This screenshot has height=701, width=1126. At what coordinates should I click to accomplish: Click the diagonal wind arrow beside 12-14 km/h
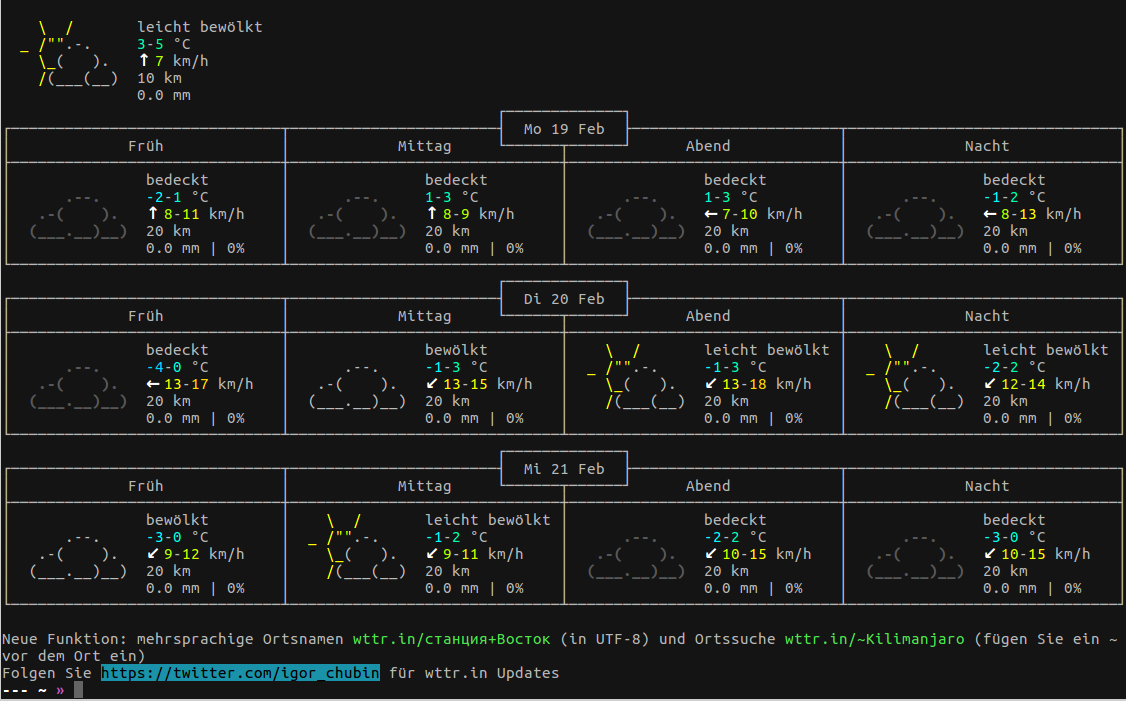[990, 384]
